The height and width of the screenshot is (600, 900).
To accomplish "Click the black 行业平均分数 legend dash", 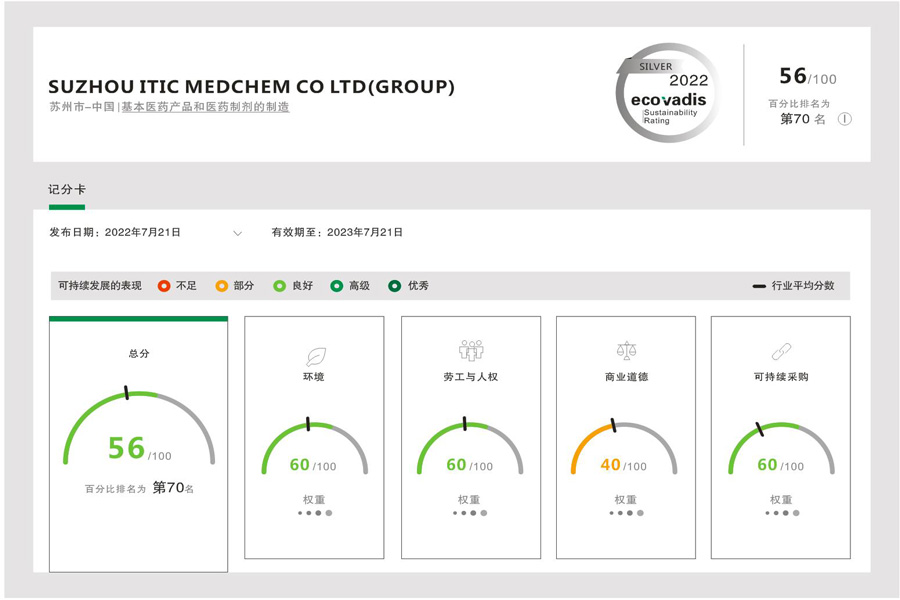I will click(759, 286).
